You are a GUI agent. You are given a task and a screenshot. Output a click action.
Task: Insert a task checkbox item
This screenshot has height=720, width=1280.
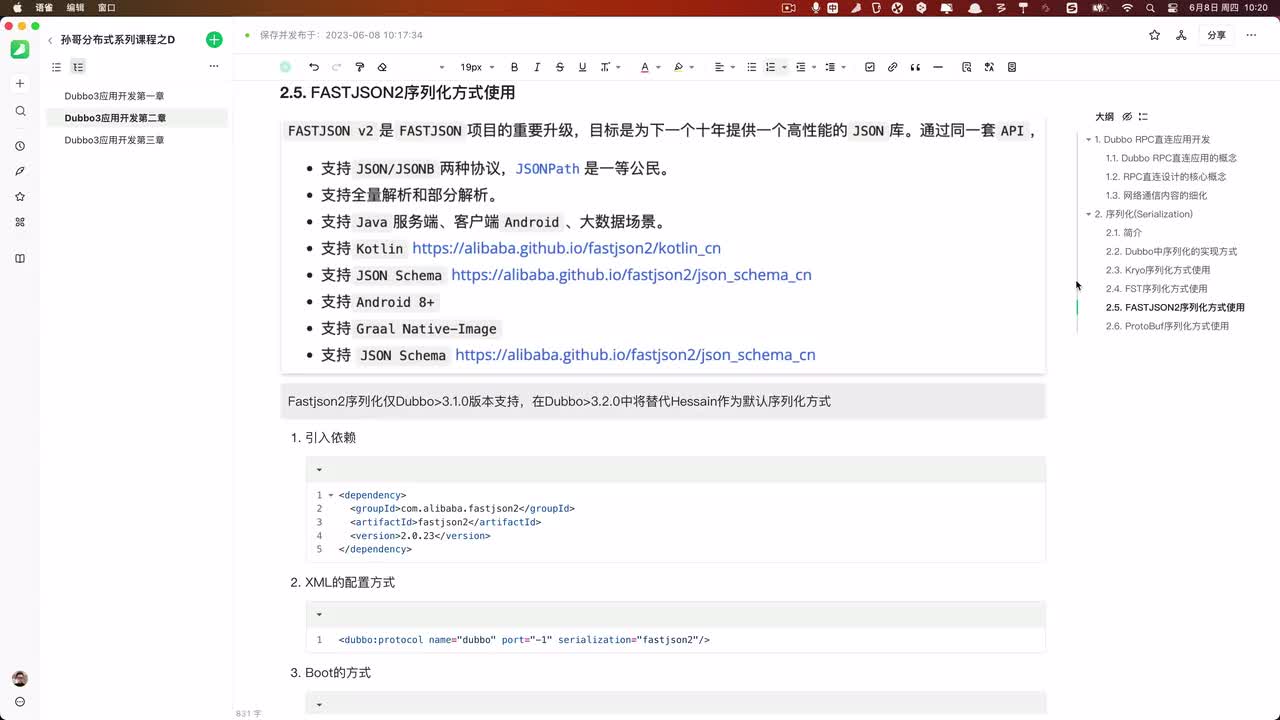[870, 67]
